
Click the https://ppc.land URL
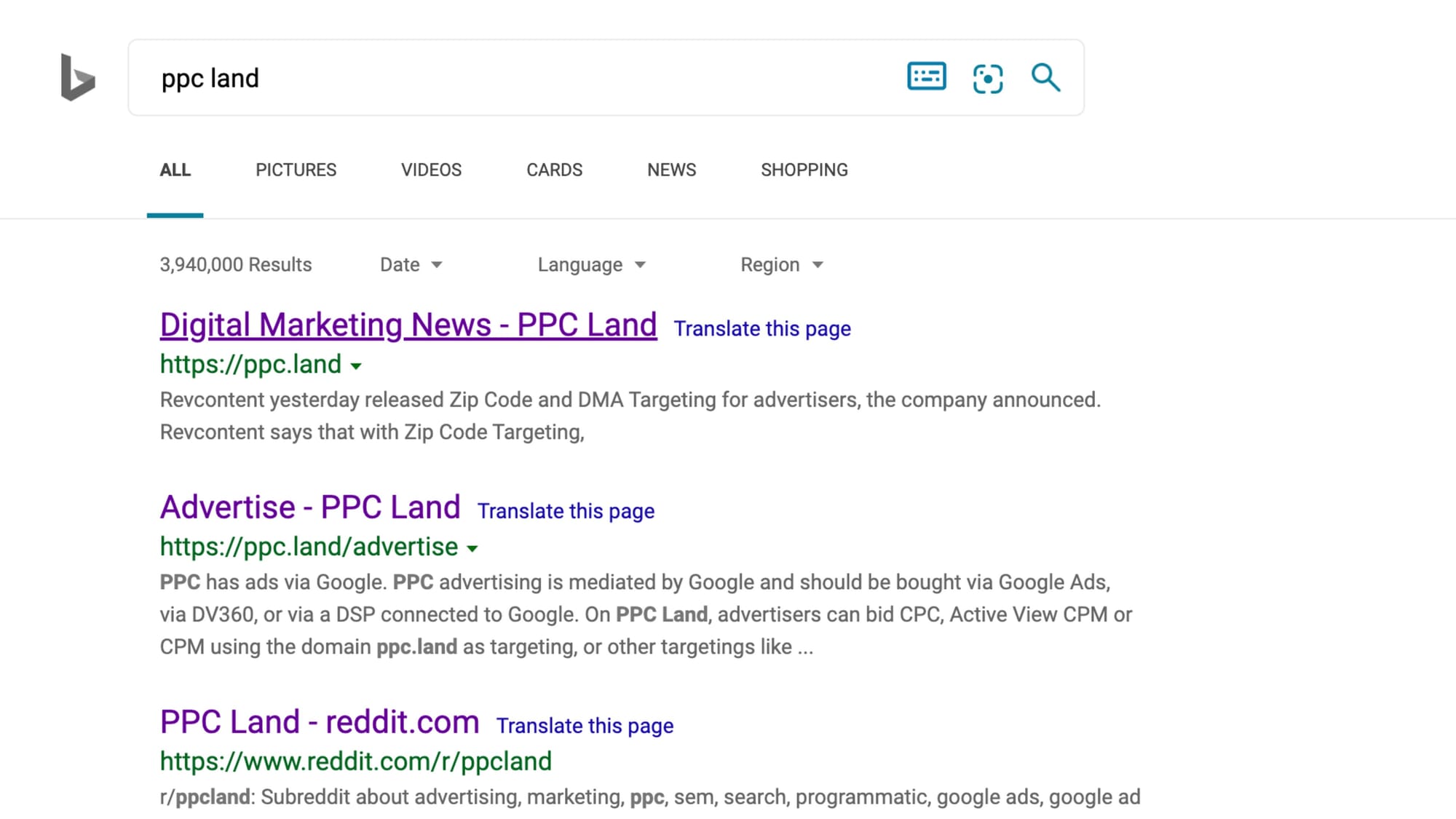(x=250, y=364)
